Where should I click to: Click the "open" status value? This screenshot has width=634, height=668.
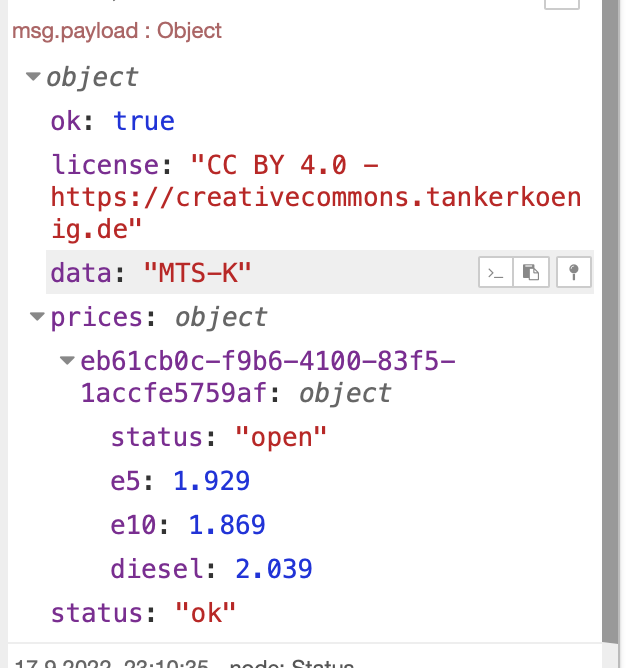280,437
